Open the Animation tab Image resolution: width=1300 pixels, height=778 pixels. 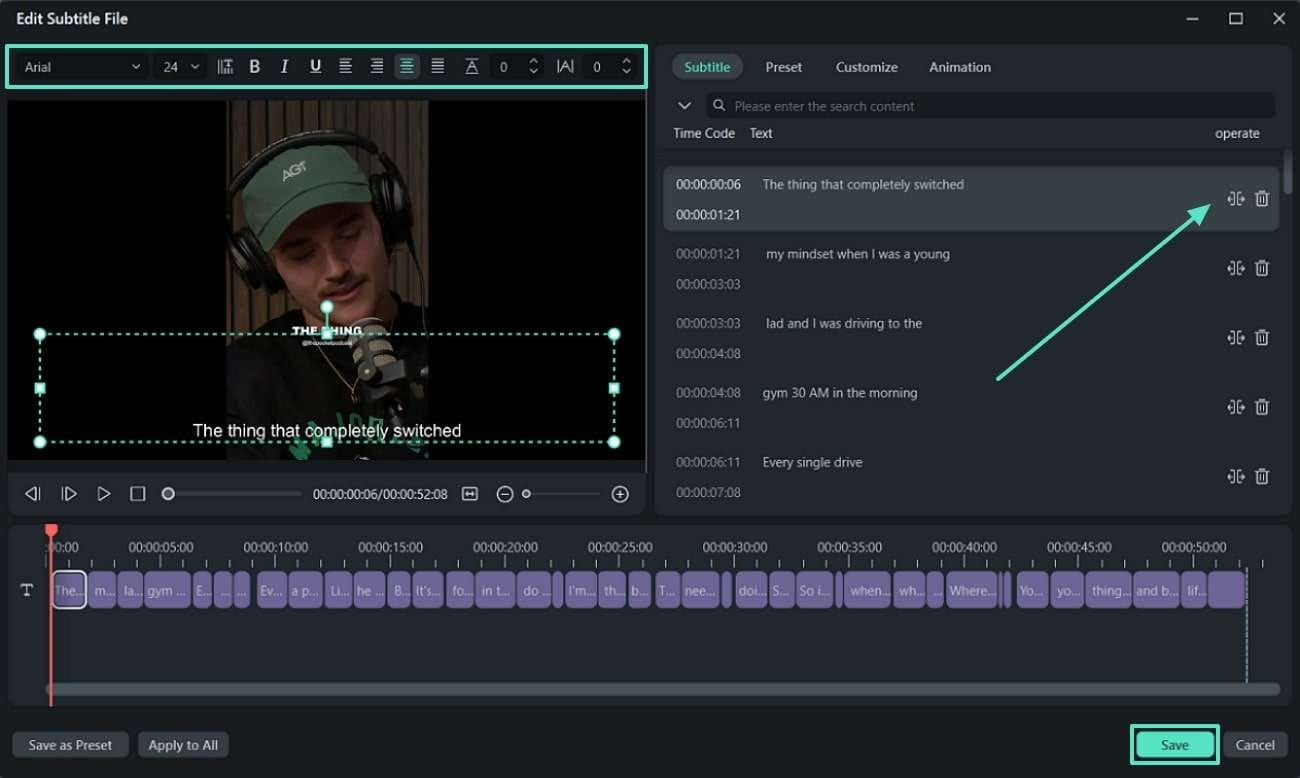pyautogui.click(x=960, y=67)
